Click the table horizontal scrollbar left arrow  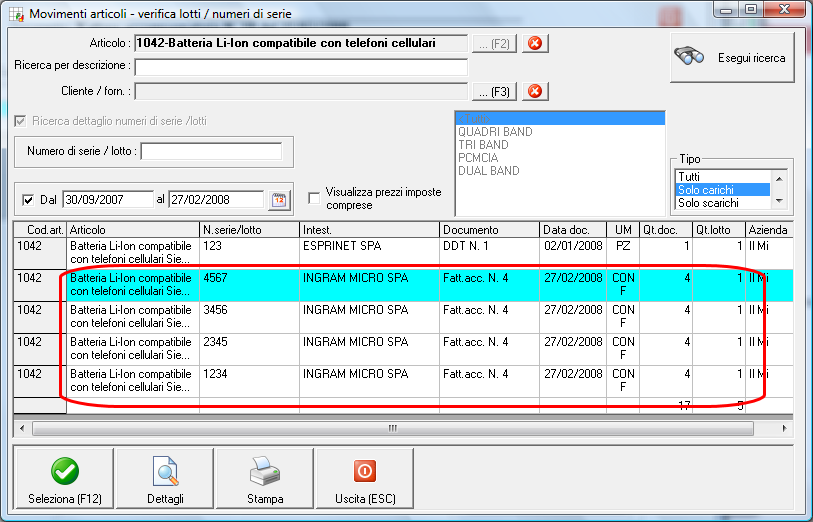[x=22, y=428]
